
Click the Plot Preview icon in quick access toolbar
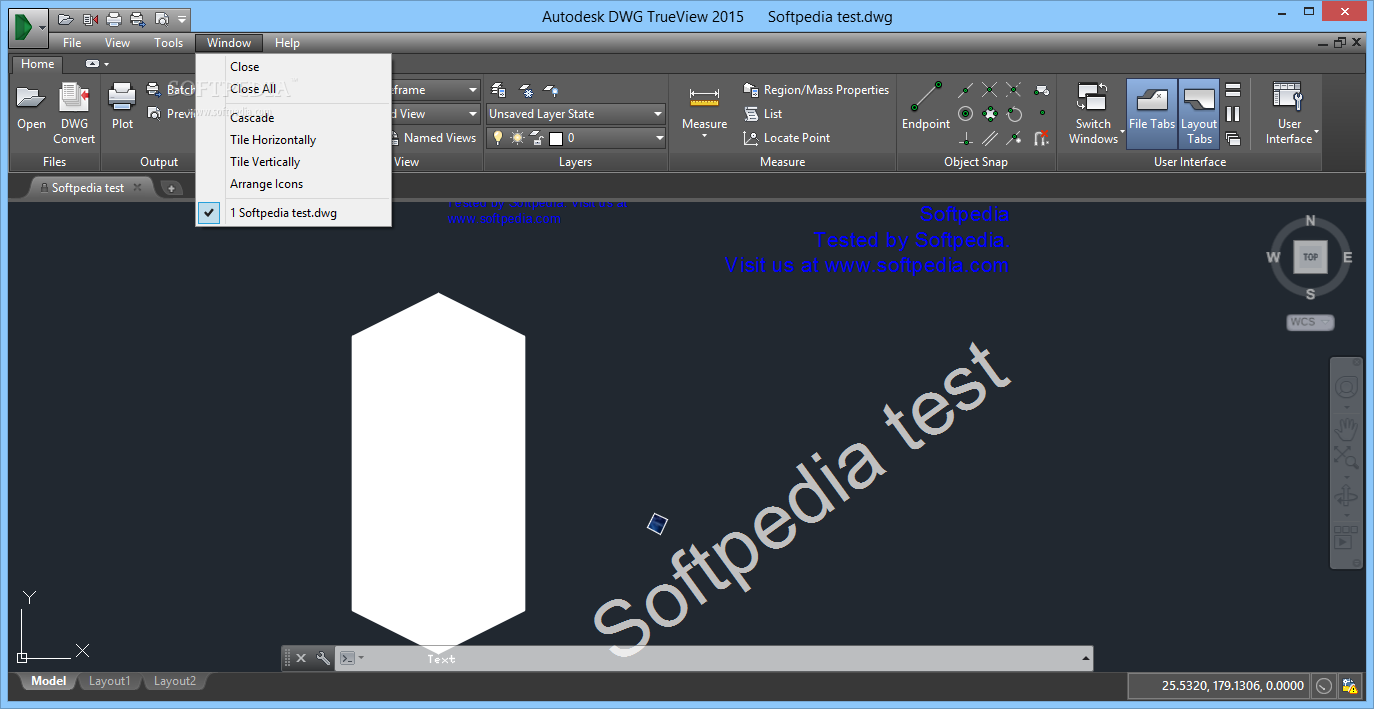point(160,18)
